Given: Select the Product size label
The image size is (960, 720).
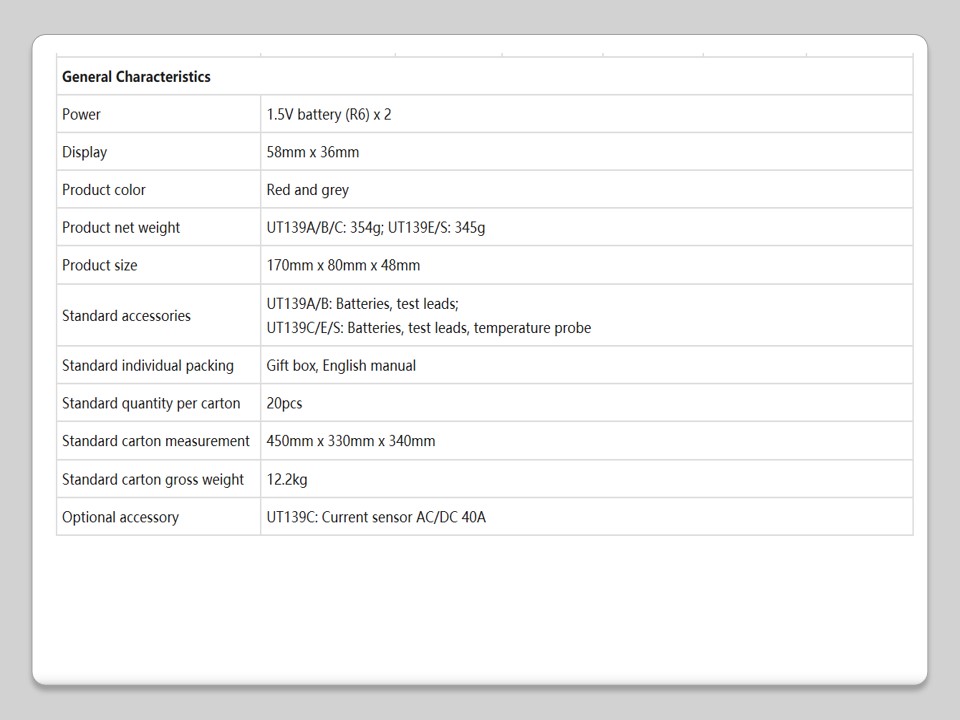Looking at the screenshot, I should [x=100, y=265].
